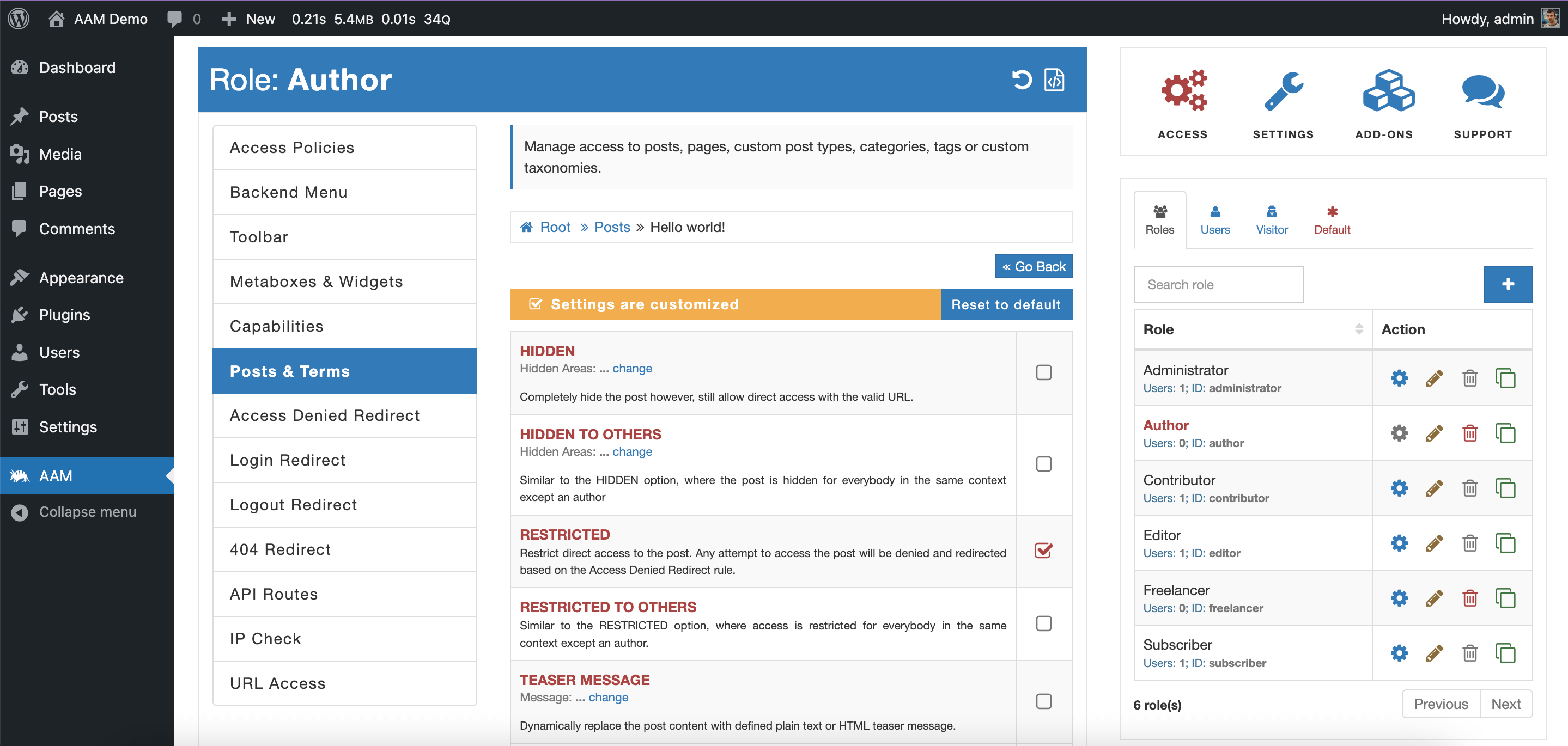Delete Freelancer role with red trash icon
This screenshot has width=1568, height=746.
tap(1469, 597)
